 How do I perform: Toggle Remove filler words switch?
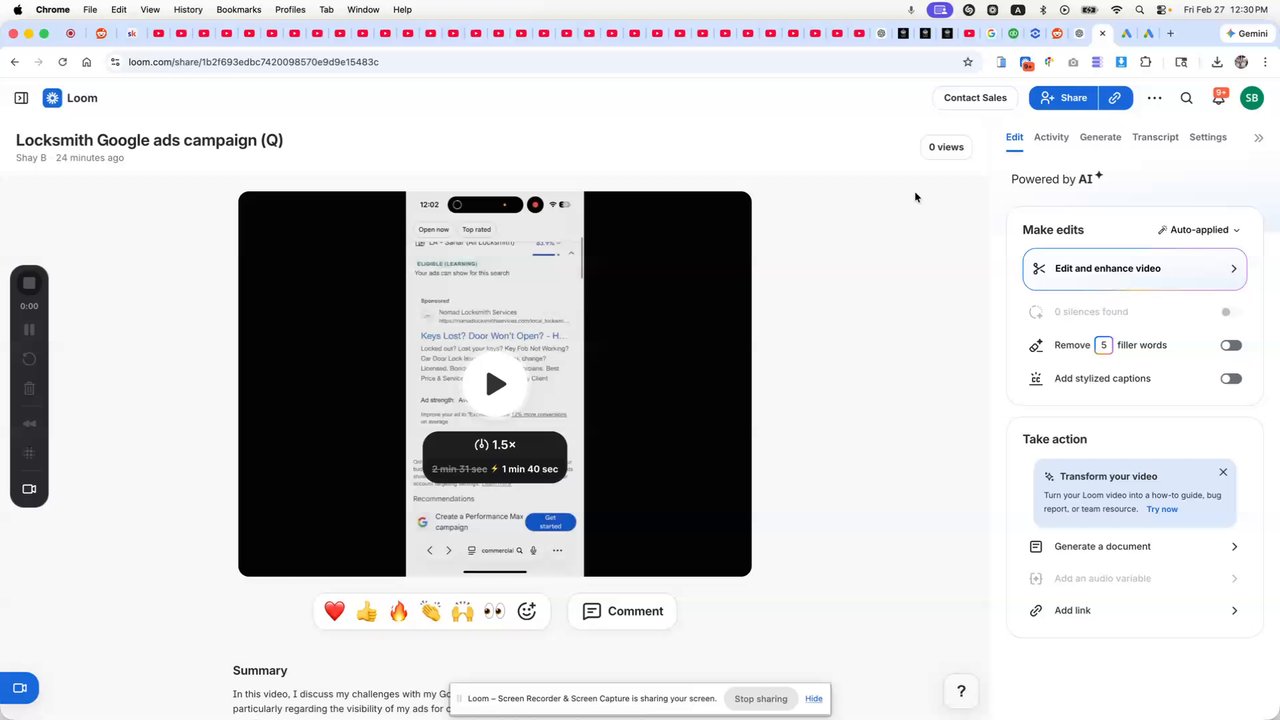(1231, 345)
